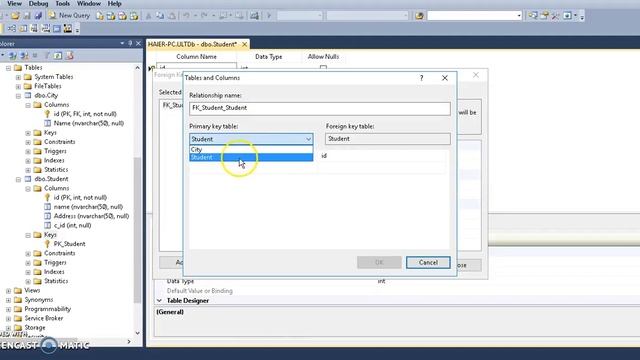The image size is (640, 360).
Task: Open a Database Engine Query
Action: click(x=100, y=16)
